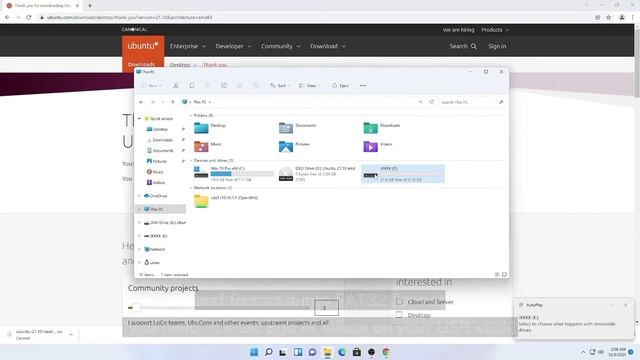The image size is (640, 360).
Task: Reload the page in Chrome
Action: click(x=29, y=18)
